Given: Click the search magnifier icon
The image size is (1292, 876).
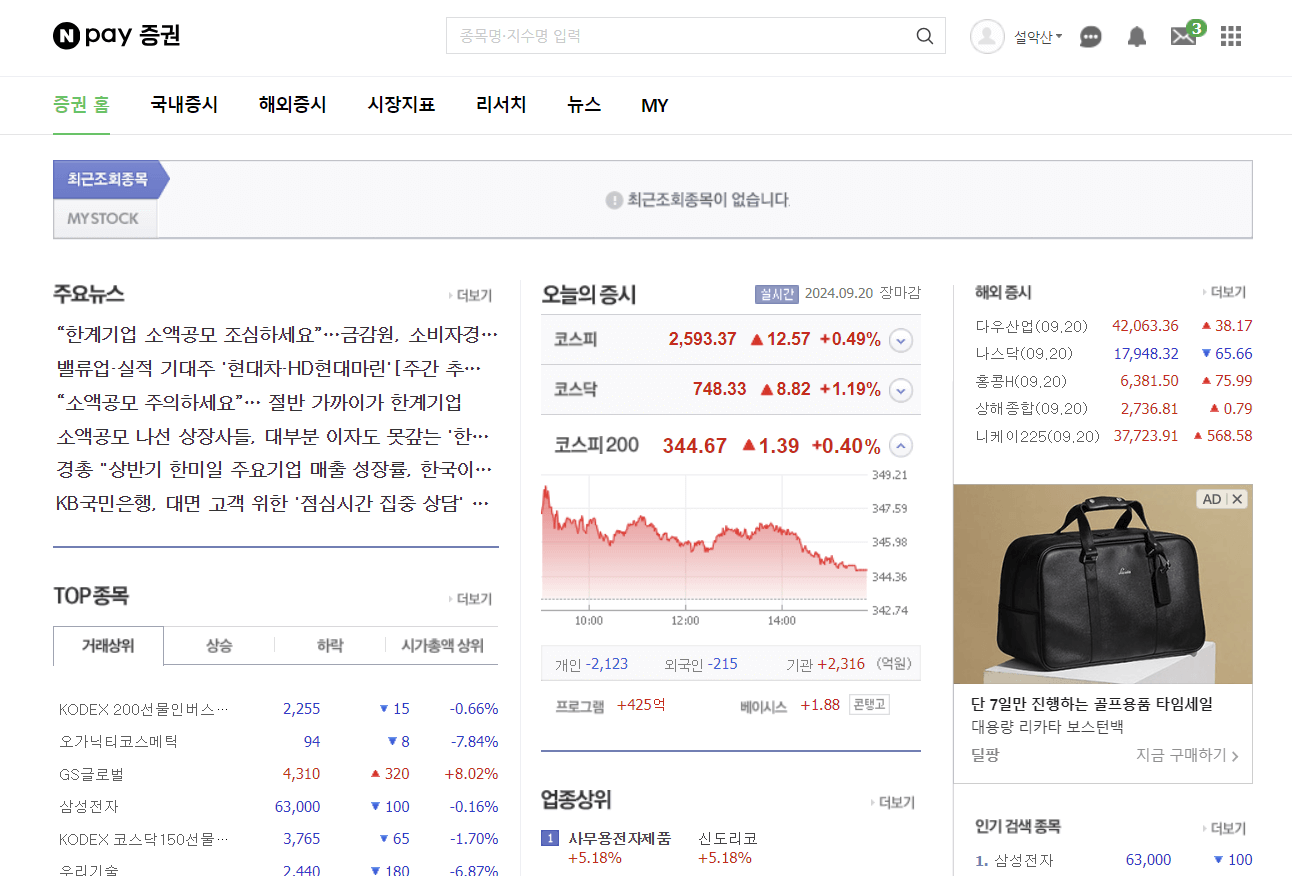Looking at the screenshot, I should pos(923,35).
